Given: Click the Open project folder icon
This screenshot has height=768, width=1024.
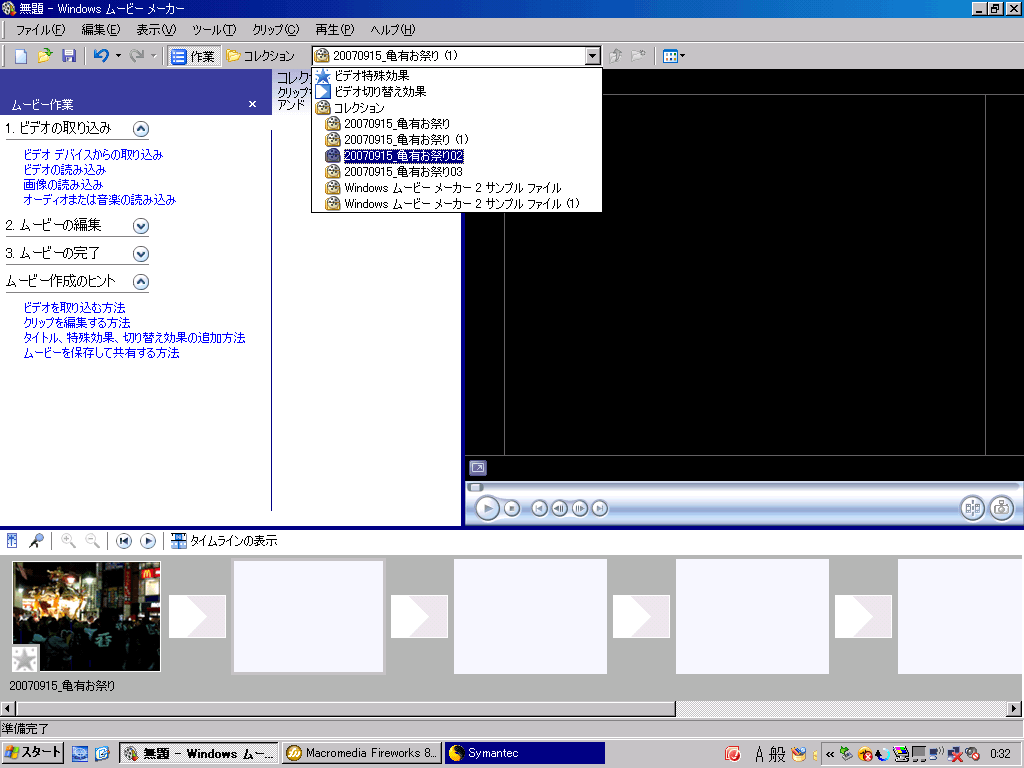Looking at the screenshot, I should coord(45,56).
